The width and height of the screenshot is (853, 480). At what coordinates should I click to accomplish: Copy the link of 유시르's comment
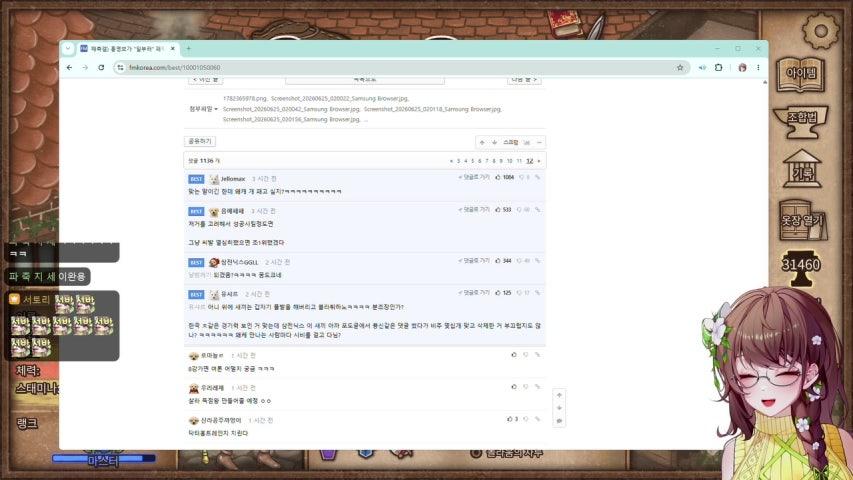537,293
